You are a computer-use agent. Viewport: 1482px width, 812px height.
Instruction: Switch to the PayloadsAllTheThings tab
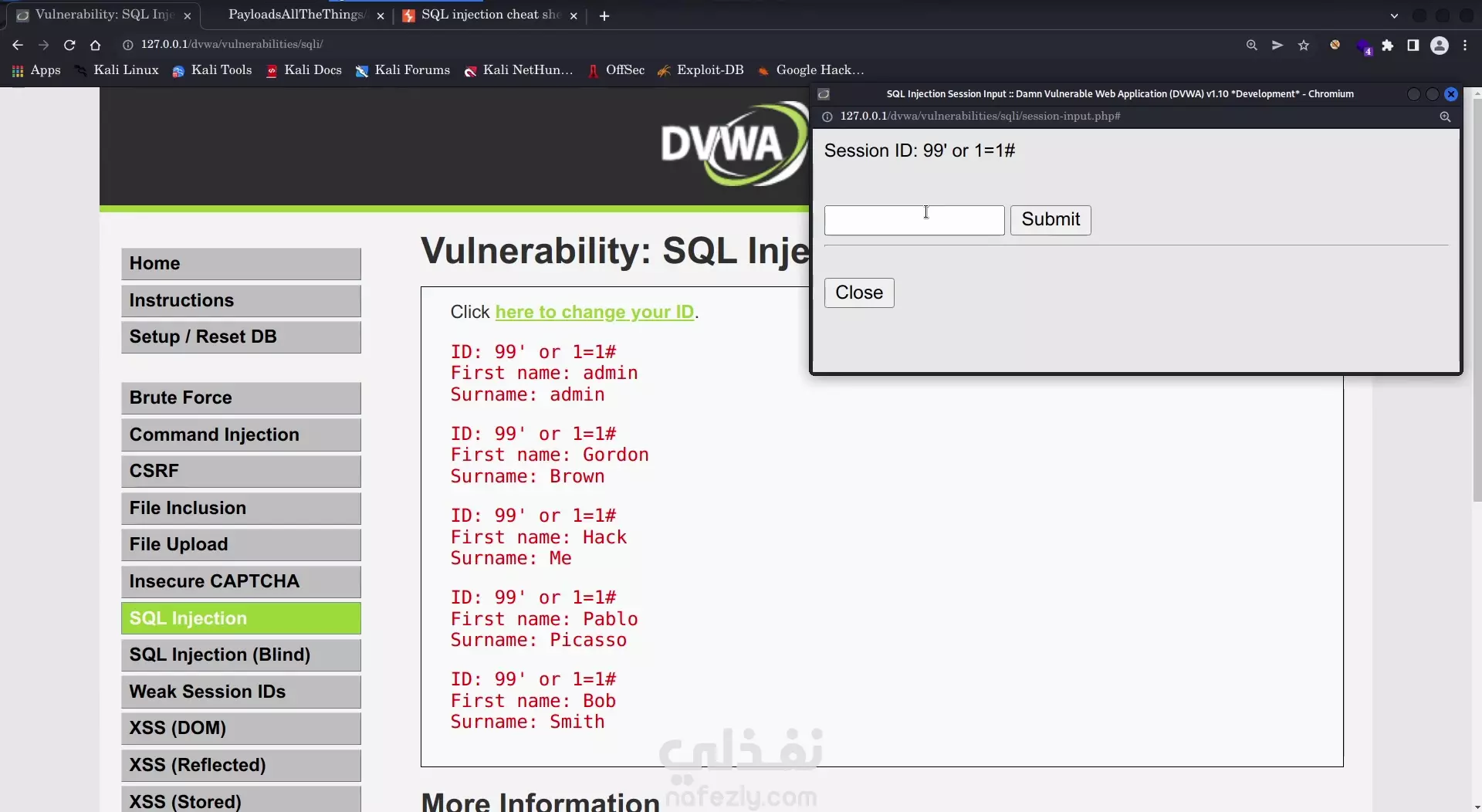pos(296,15)
